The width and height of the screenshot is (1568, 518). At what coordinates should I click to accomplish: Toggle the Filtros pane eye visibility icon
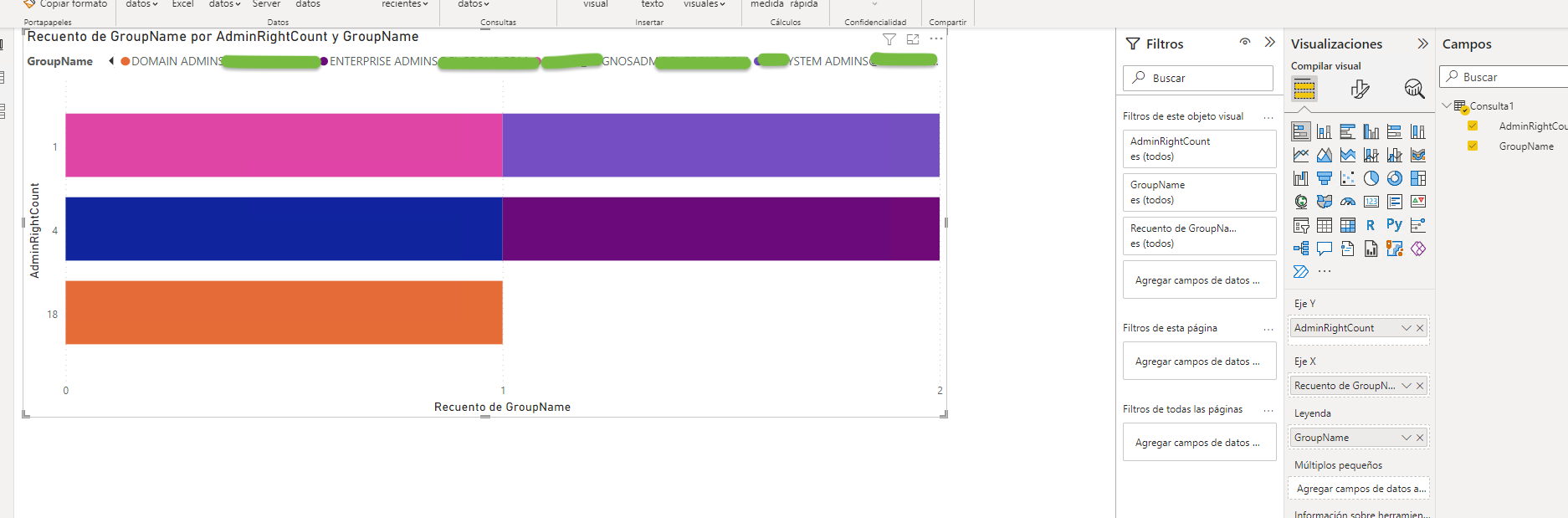(1245, 43)
